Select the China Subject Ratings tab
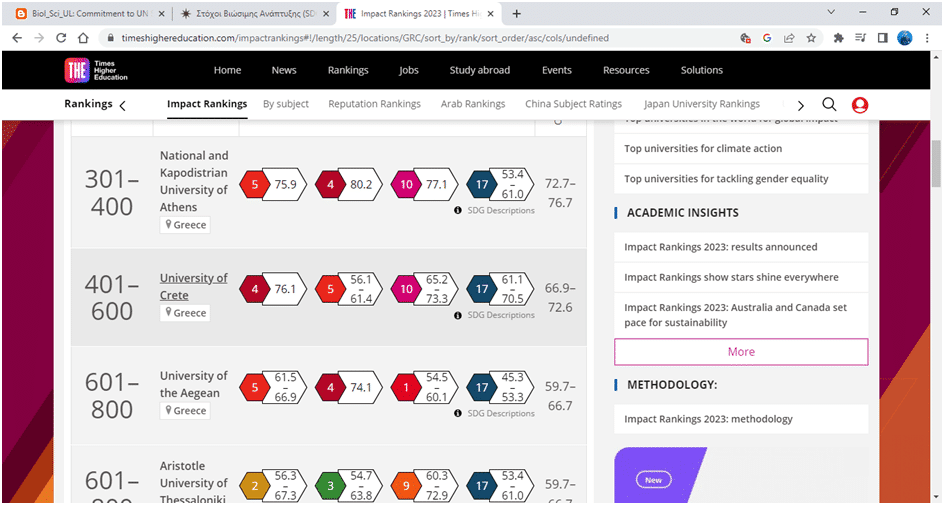Viewport: 944px width, 505px height. click(x=573, y=104)
